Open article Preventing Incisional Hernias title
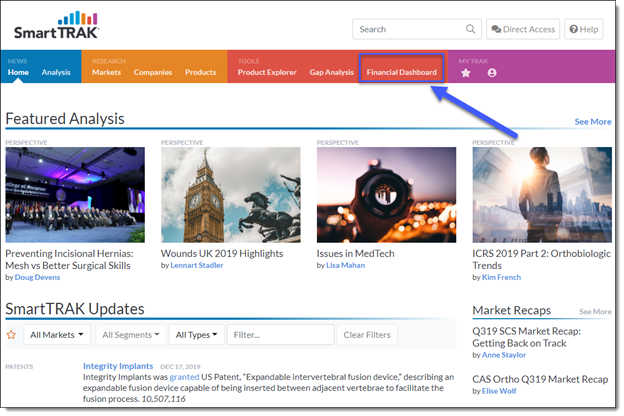This screenshot has width=624, height=416. pos(69,259)
